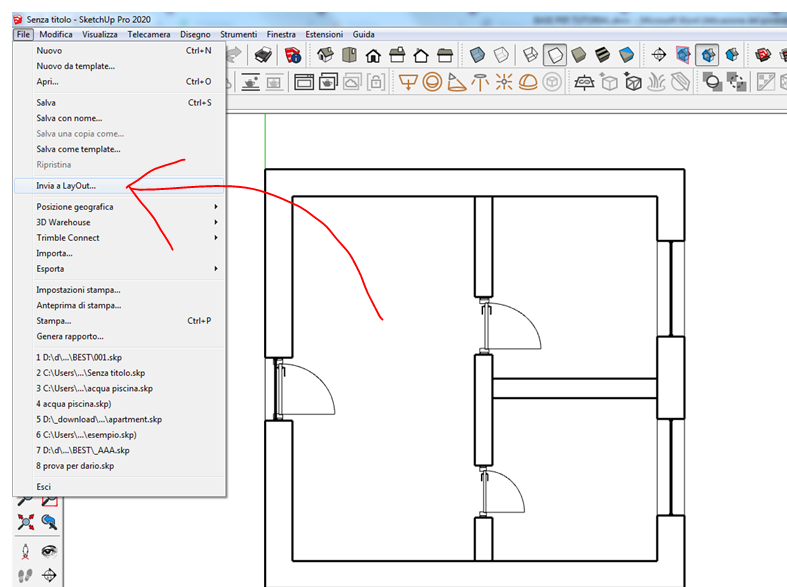Click Salva con nome entry
The image size is (787, 587).
[x=69, y=118]
